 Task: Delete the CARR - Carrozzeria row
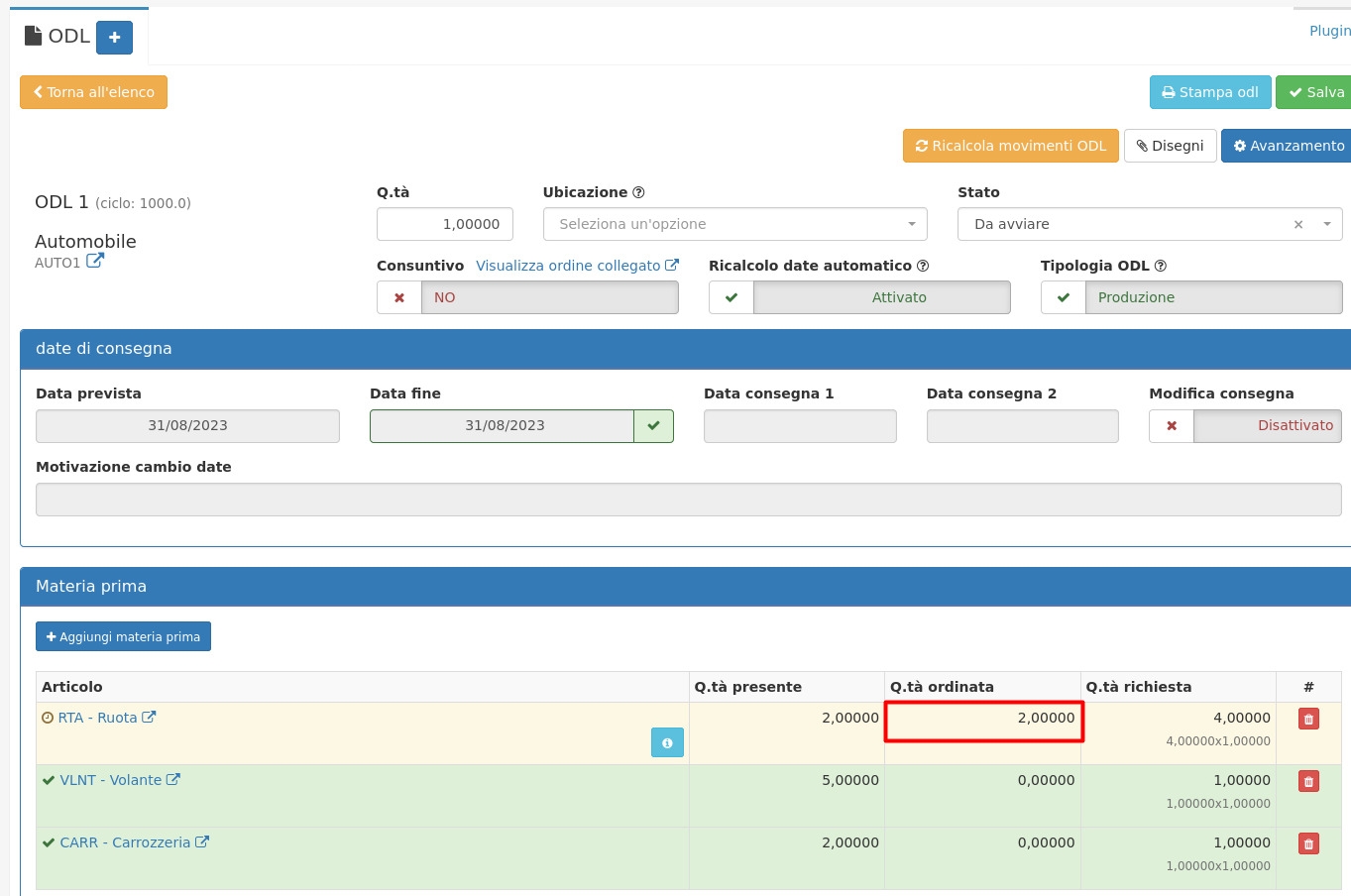coord(1308,844)
